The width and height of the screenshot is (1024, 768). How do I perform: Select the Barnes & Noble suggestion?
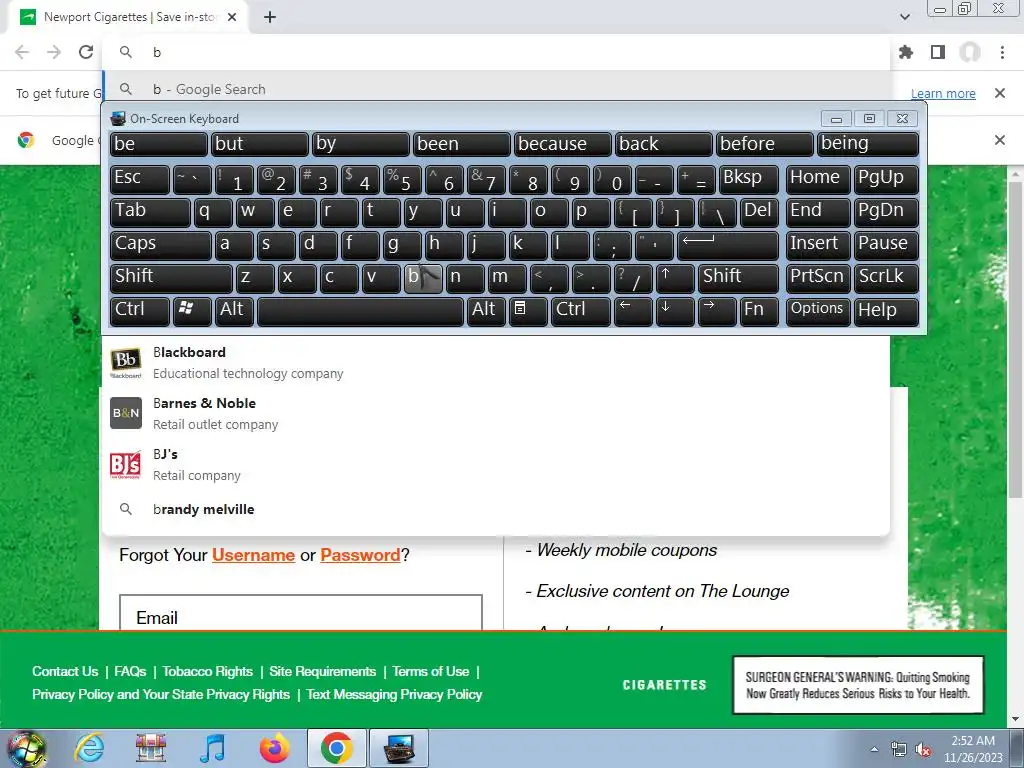click(495, 413)
